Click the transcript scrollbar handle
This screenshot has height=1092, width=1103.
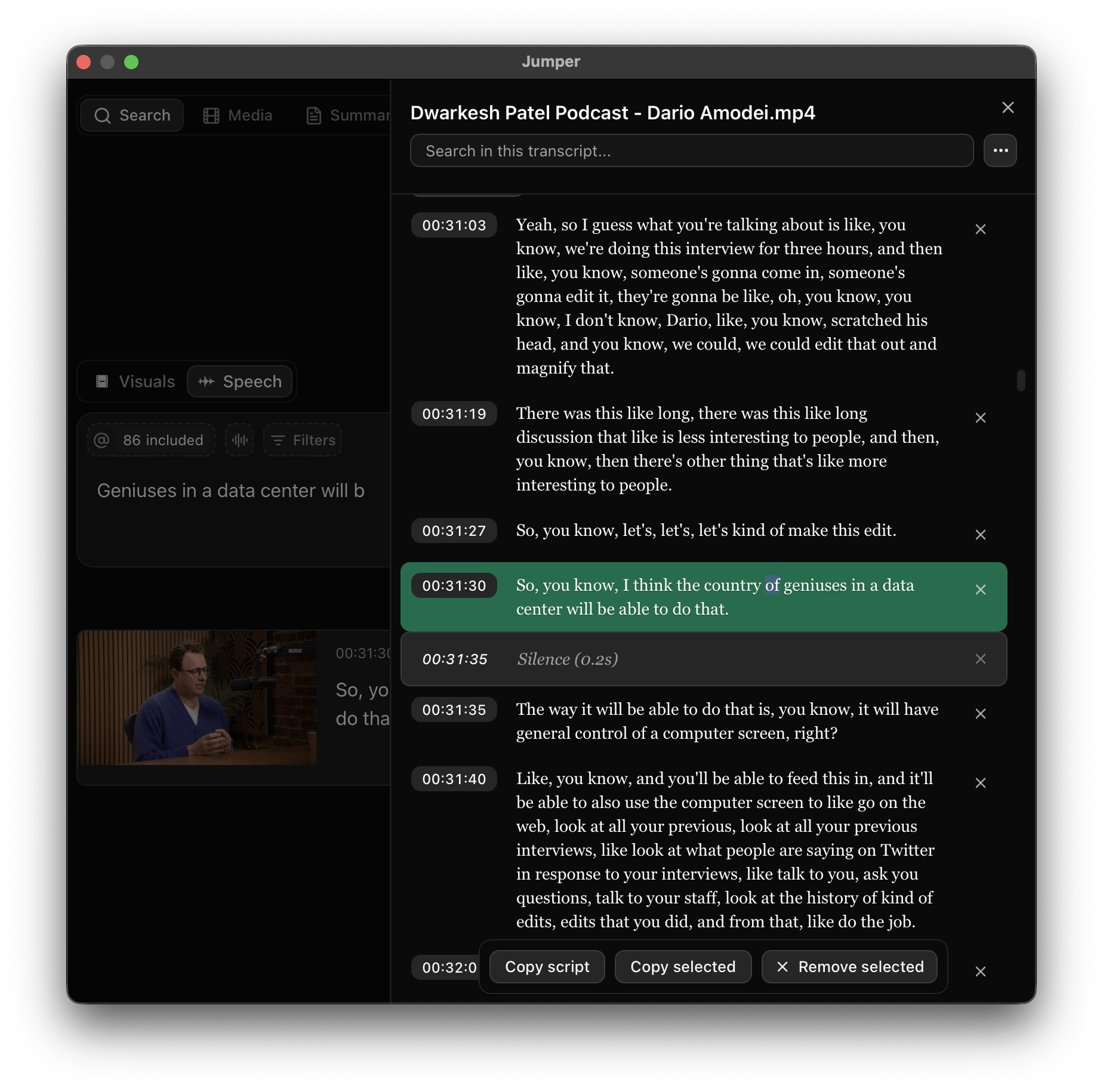point(1021,381)
